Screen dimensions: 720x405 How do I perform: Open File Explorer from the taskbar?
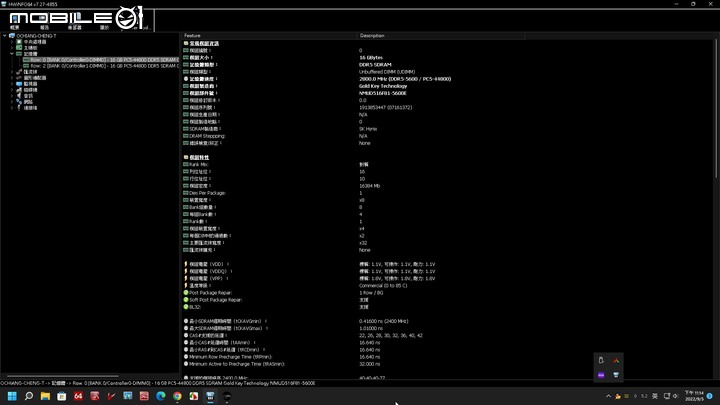[45, 396]
